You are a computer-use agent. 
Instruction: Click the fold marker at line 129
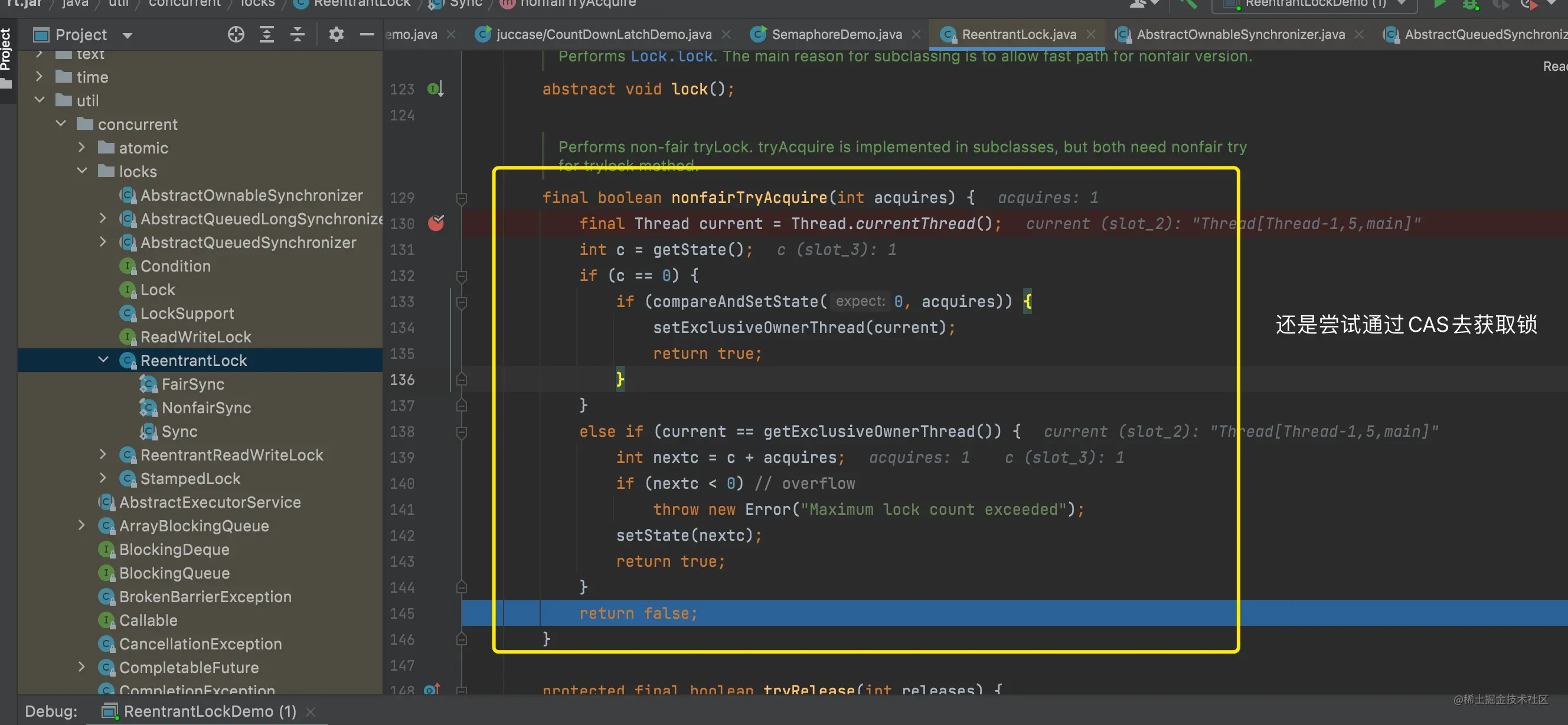click(x=462, y=198)
